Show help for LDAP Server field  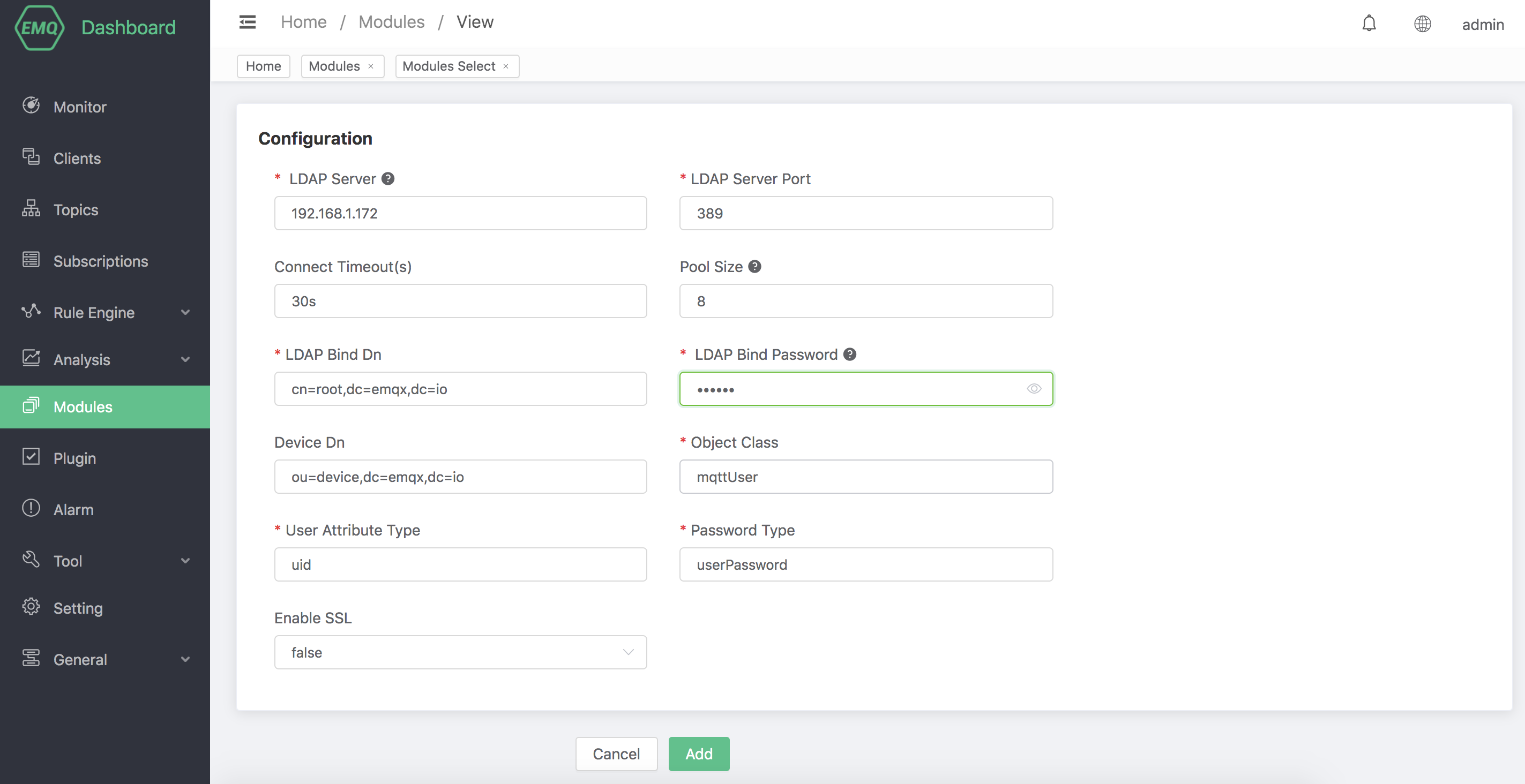click(388, 178)
